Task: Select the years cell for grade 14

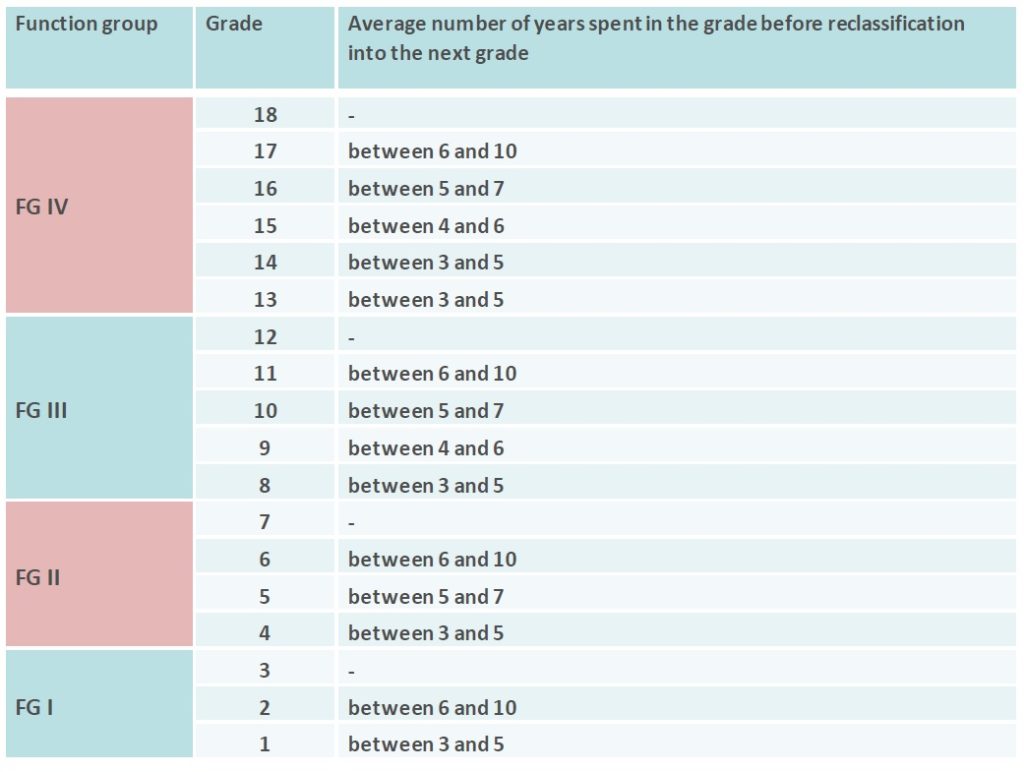Action: click(426, 262)
